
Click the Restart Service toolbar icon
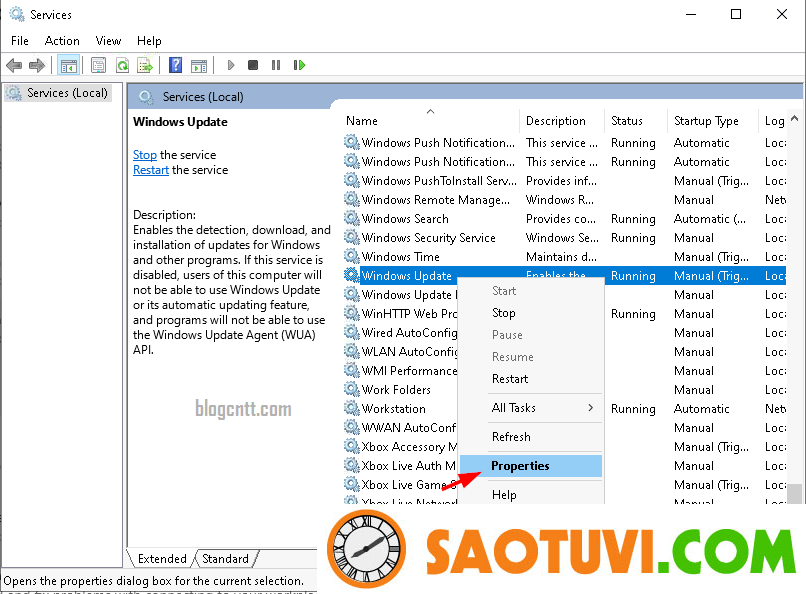[x=299, y=65]
